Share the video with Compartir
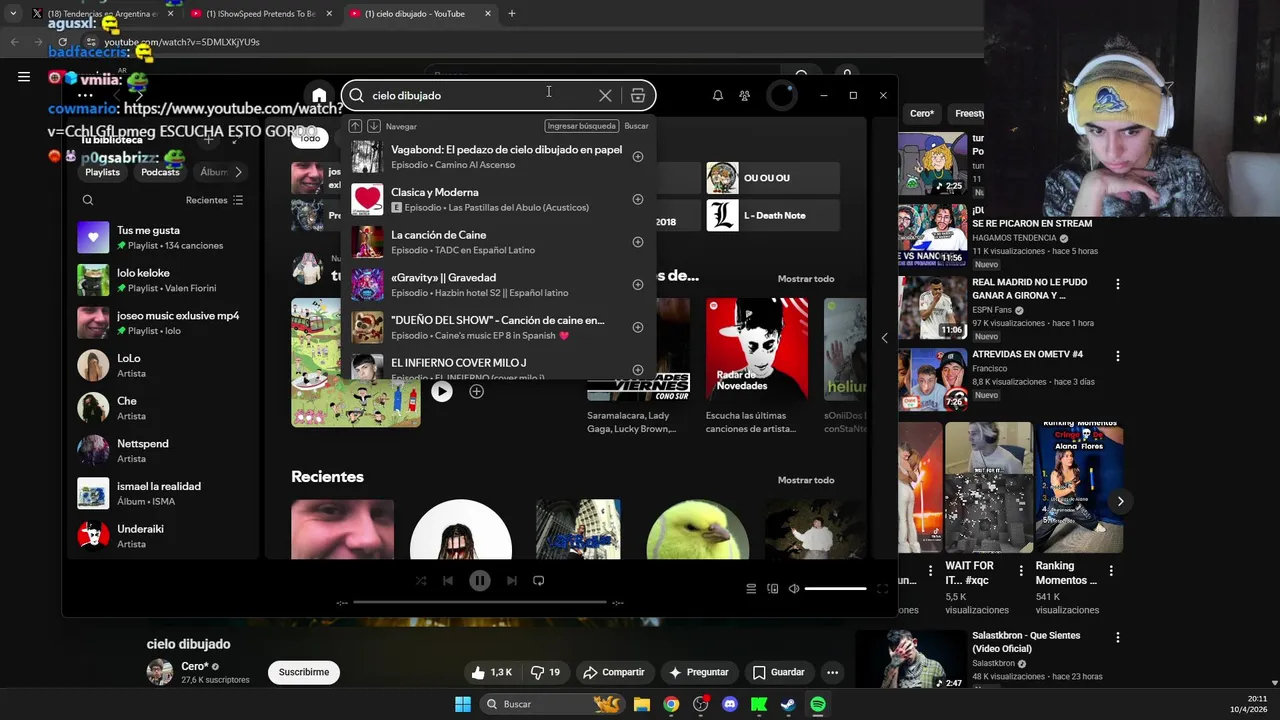This screenshot has height=720, width=1280. (614, 672)
